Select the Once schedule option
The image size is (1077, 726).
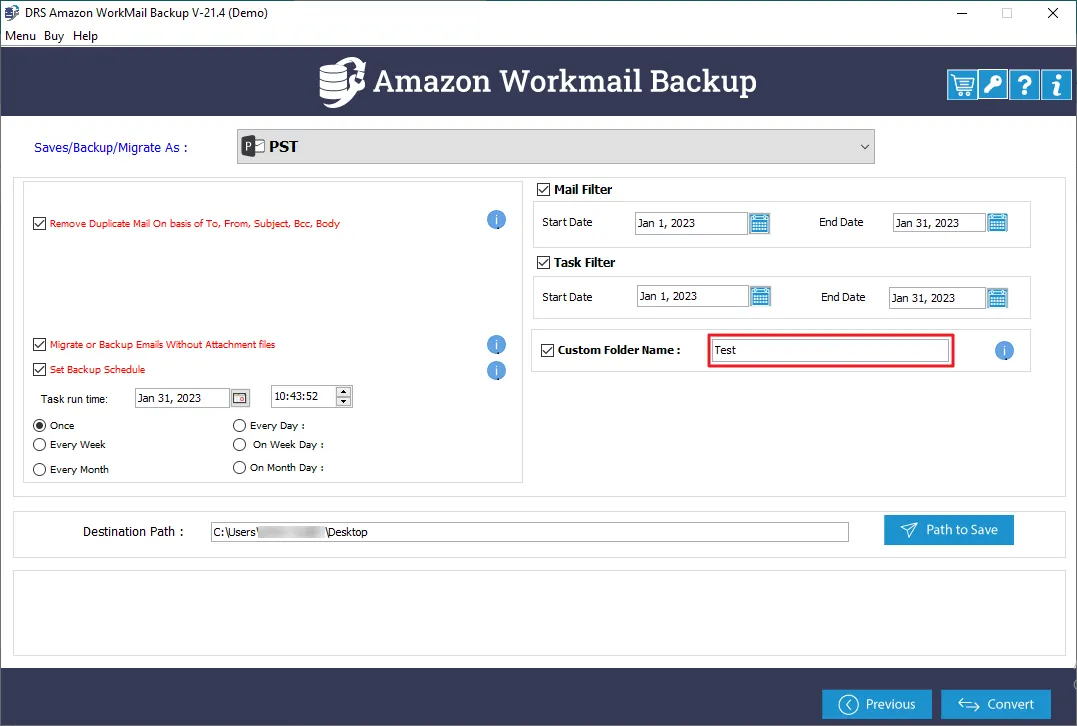tap(39, 426)
